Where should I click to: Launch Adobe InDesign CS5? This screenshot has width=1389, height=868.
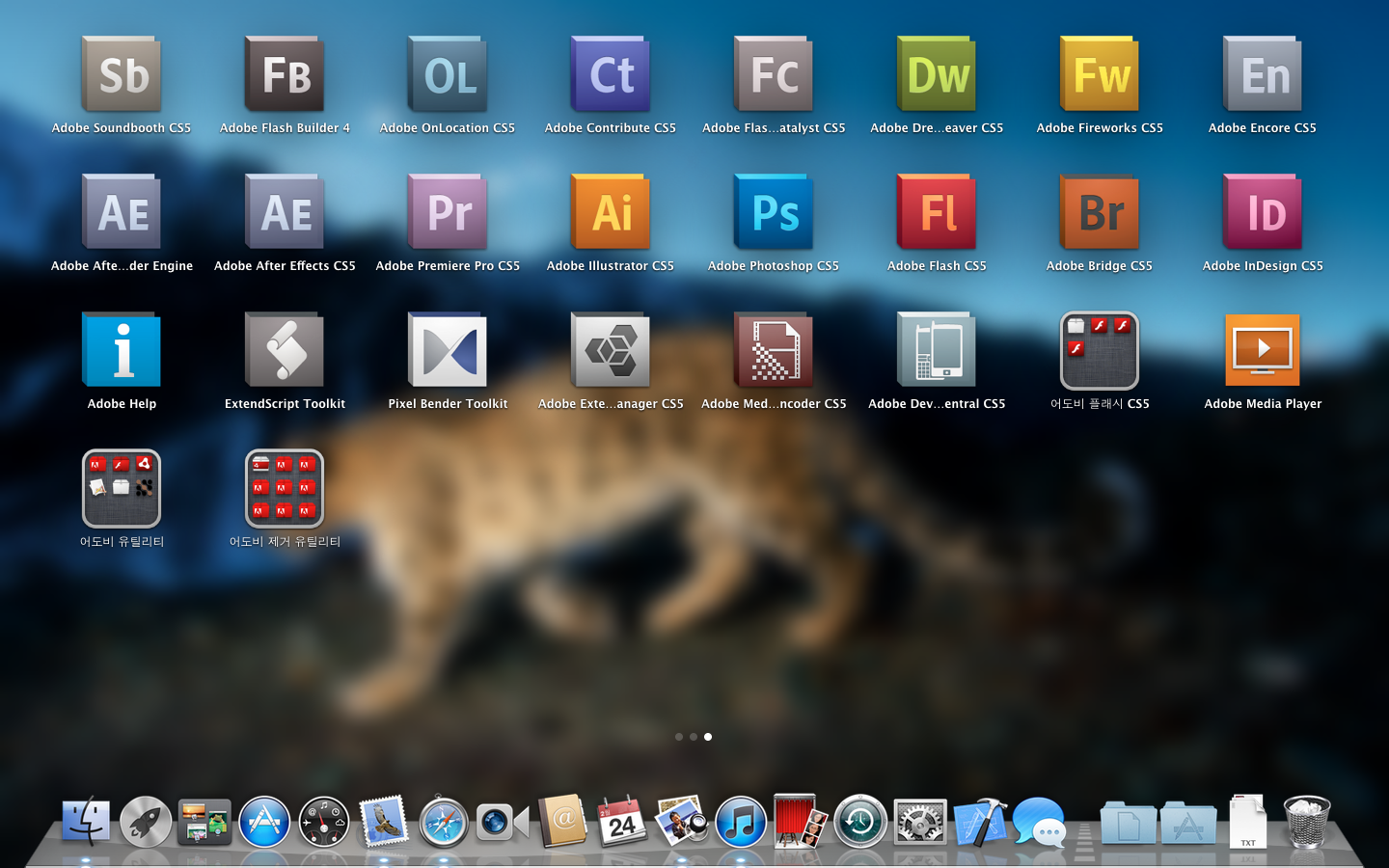[1263, 213]
